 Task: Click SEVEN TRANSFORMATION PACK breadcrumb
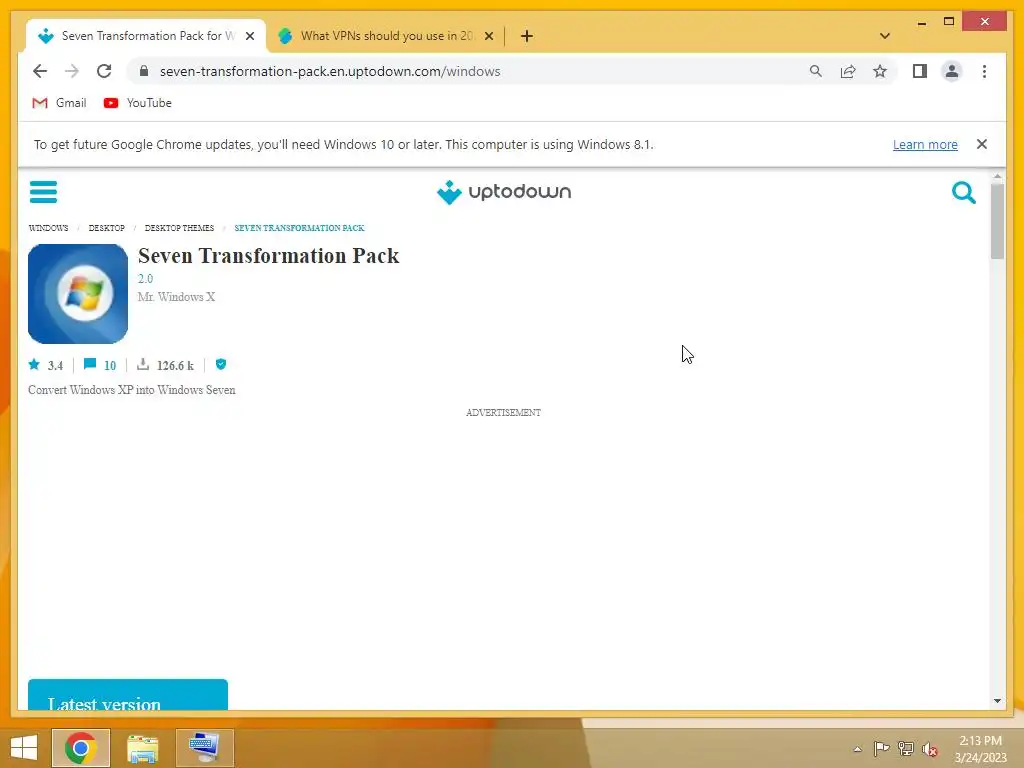point(299,228)
